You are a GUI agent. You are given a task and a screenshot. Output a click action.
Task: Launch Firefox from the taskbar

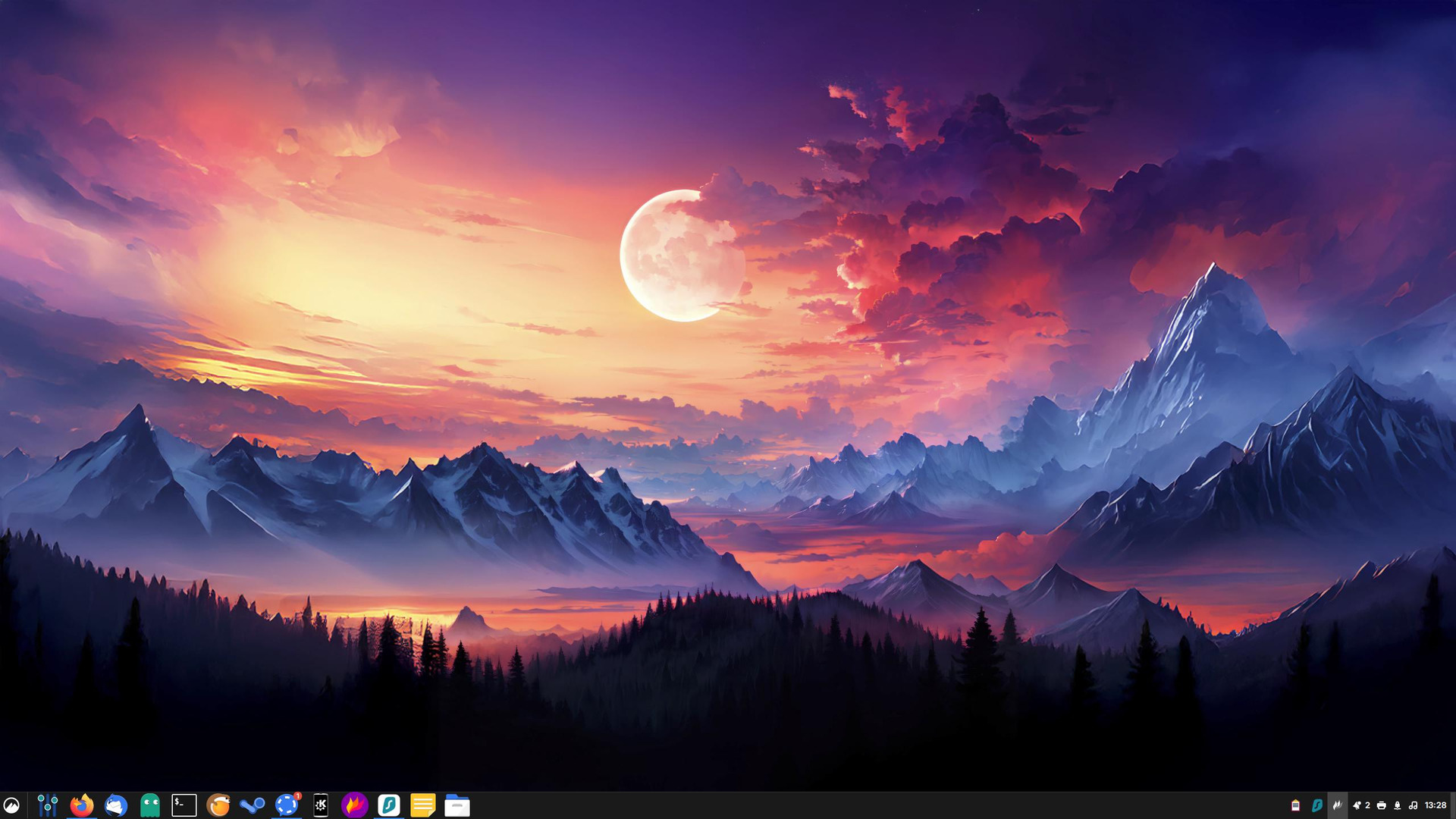82,805
